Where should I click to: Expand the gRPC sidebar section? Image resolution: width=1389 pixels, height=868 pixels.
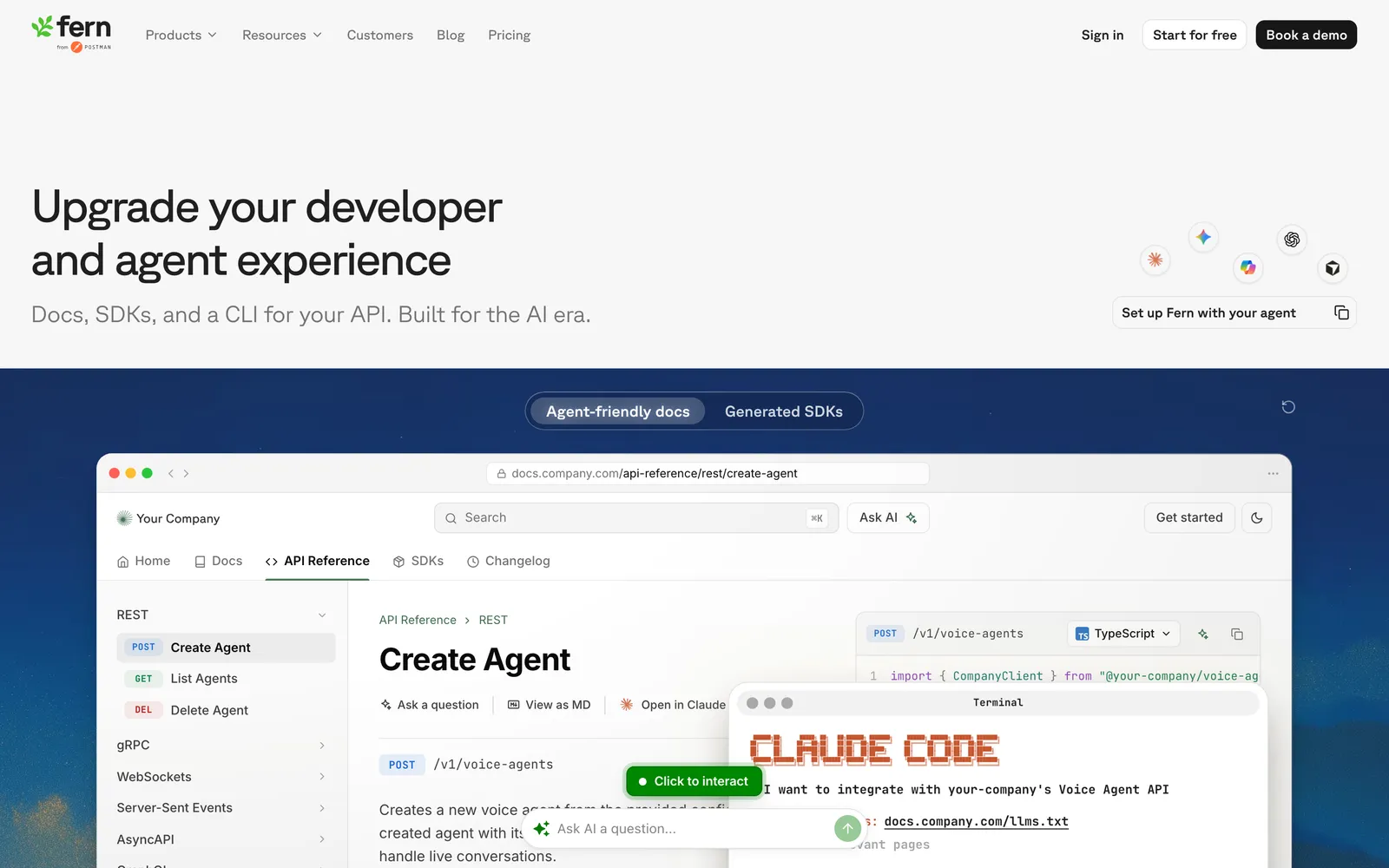(x=322, y=746)
